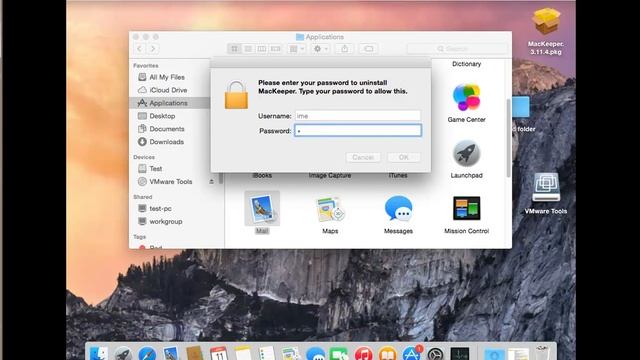Click the Dictionary app label
Viewport: 640px width, 360px height.
click(x=466, y=64)
